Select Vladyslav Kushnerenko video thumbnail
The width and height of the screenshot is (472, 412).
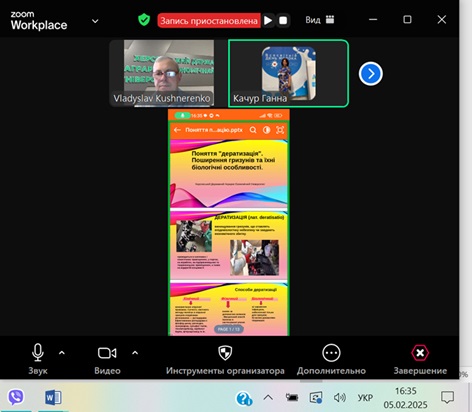point(163,73)
